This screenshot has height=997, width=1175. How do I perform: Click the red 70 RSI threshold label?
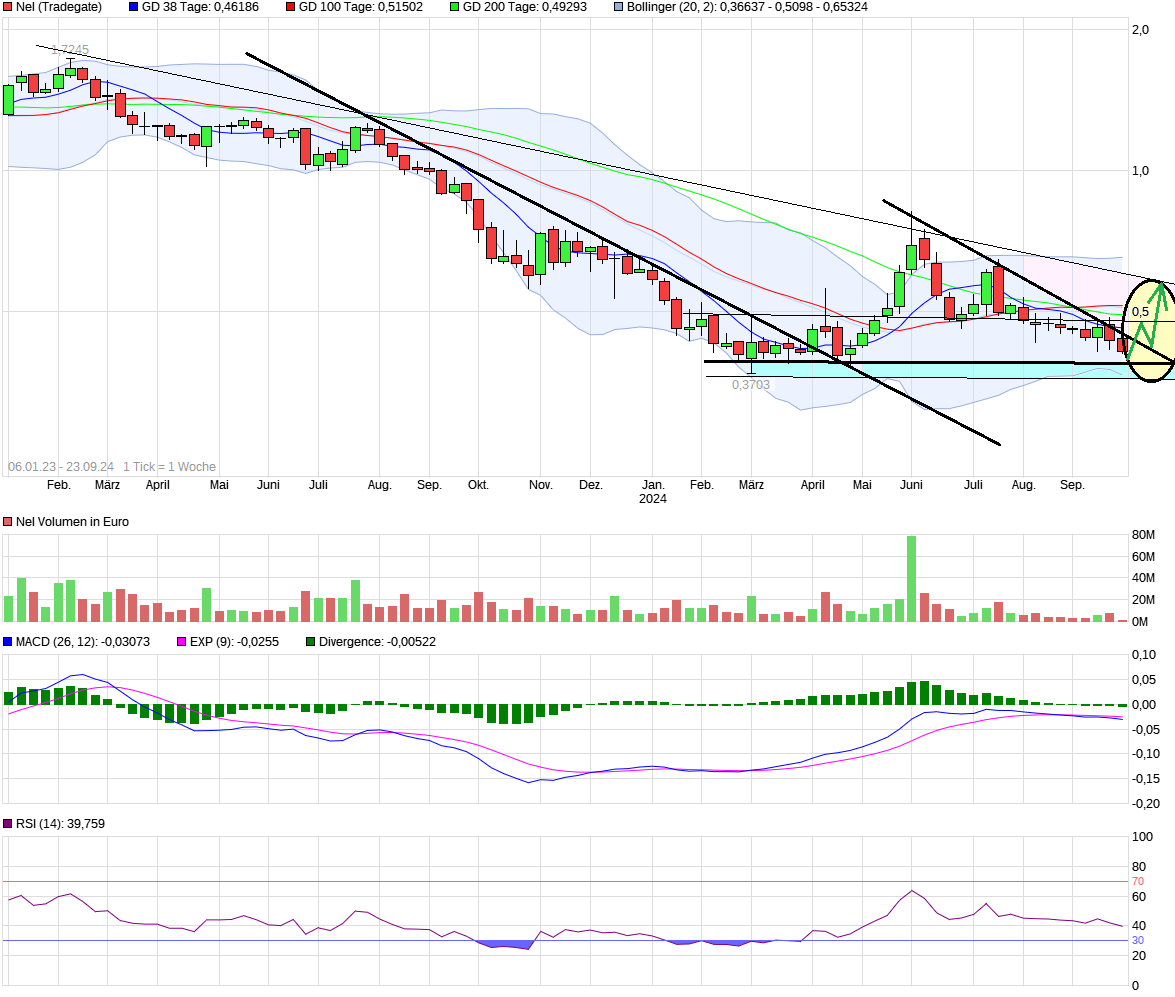tap(1138, 882)
